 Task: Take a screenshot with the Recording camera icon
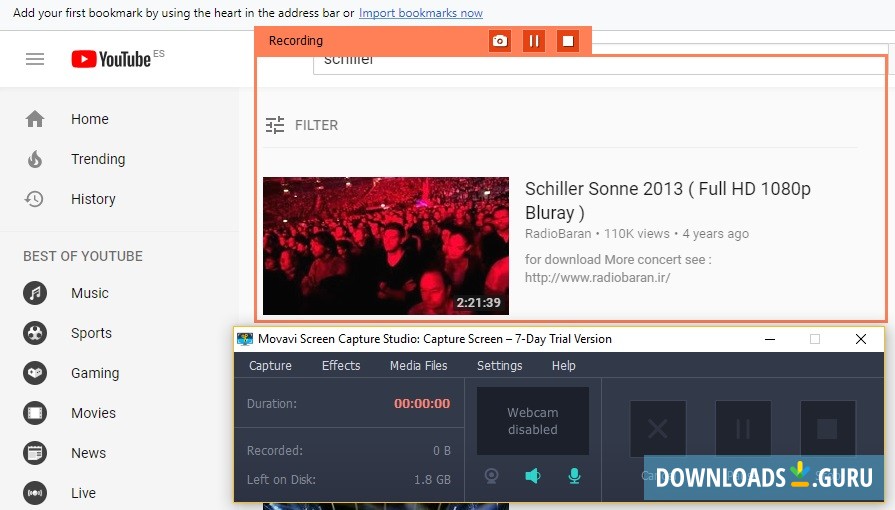(499, 41)
